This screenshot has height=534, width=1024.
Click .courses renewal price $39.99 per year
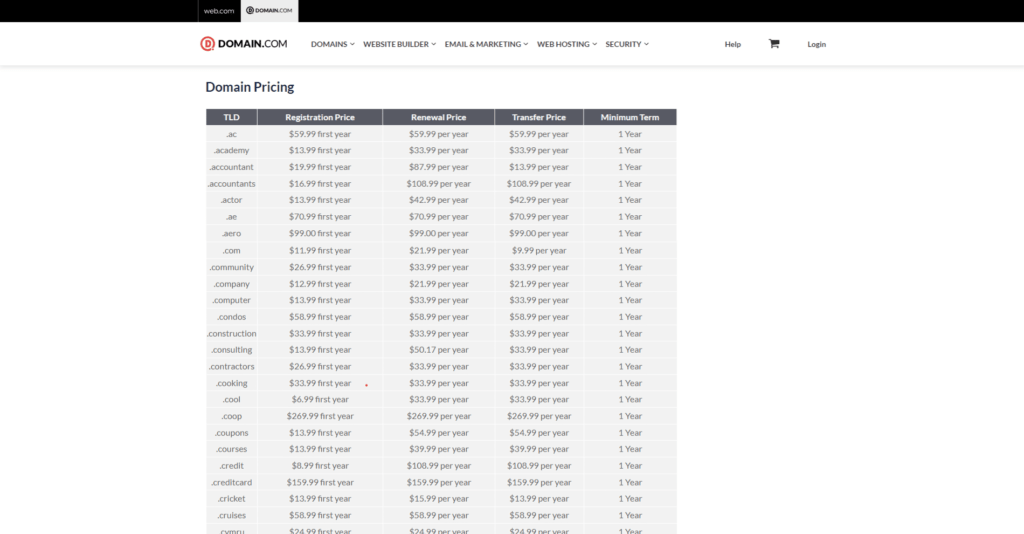point(439,449)
